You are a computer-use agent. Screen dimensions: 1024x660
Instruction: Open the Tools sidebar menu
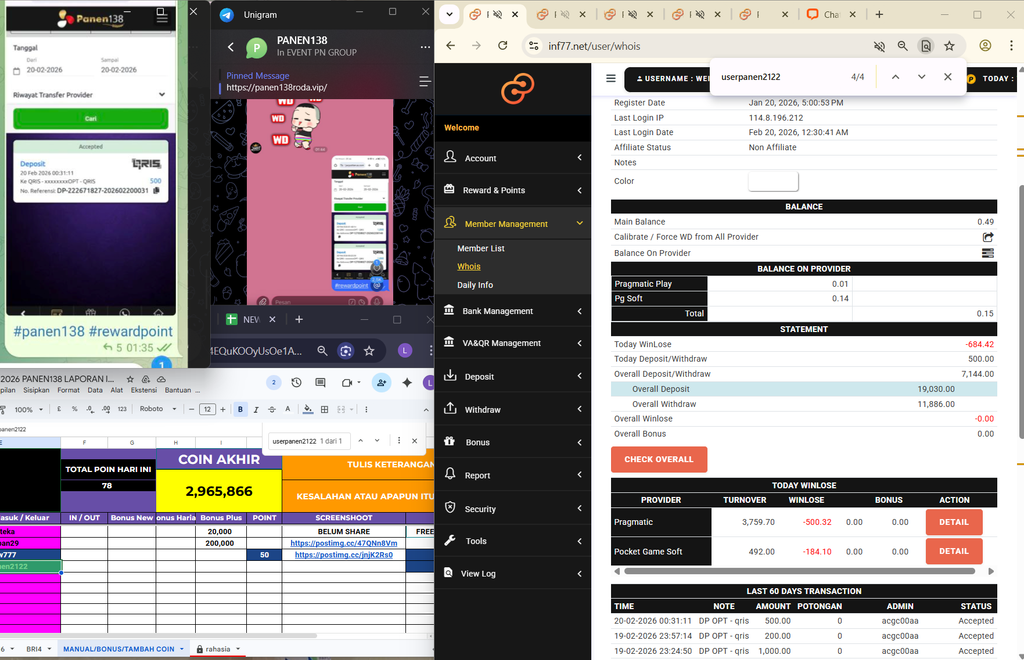[x=513, y=541]
